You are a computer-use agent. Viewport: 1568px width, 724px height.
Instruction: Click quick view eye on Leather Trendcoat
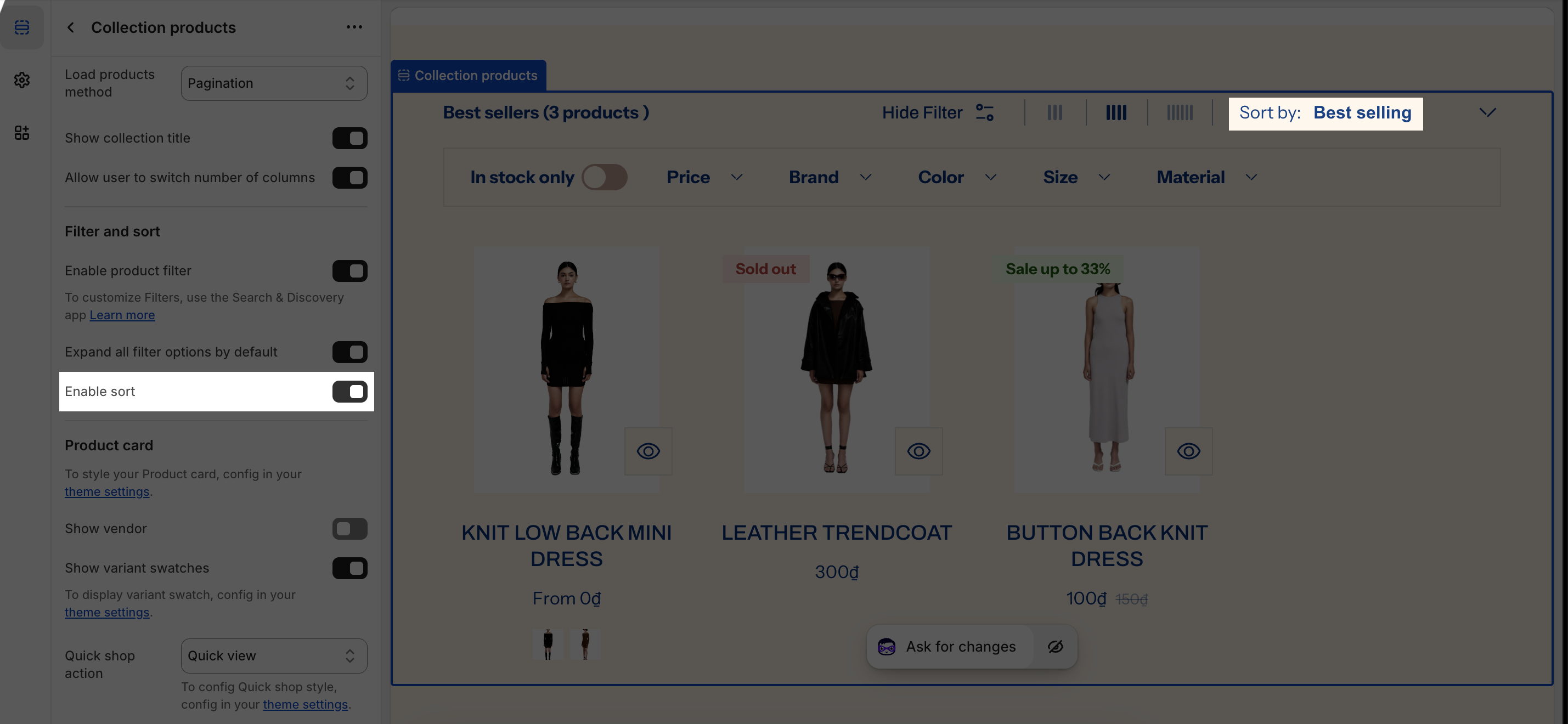(918, 451)
